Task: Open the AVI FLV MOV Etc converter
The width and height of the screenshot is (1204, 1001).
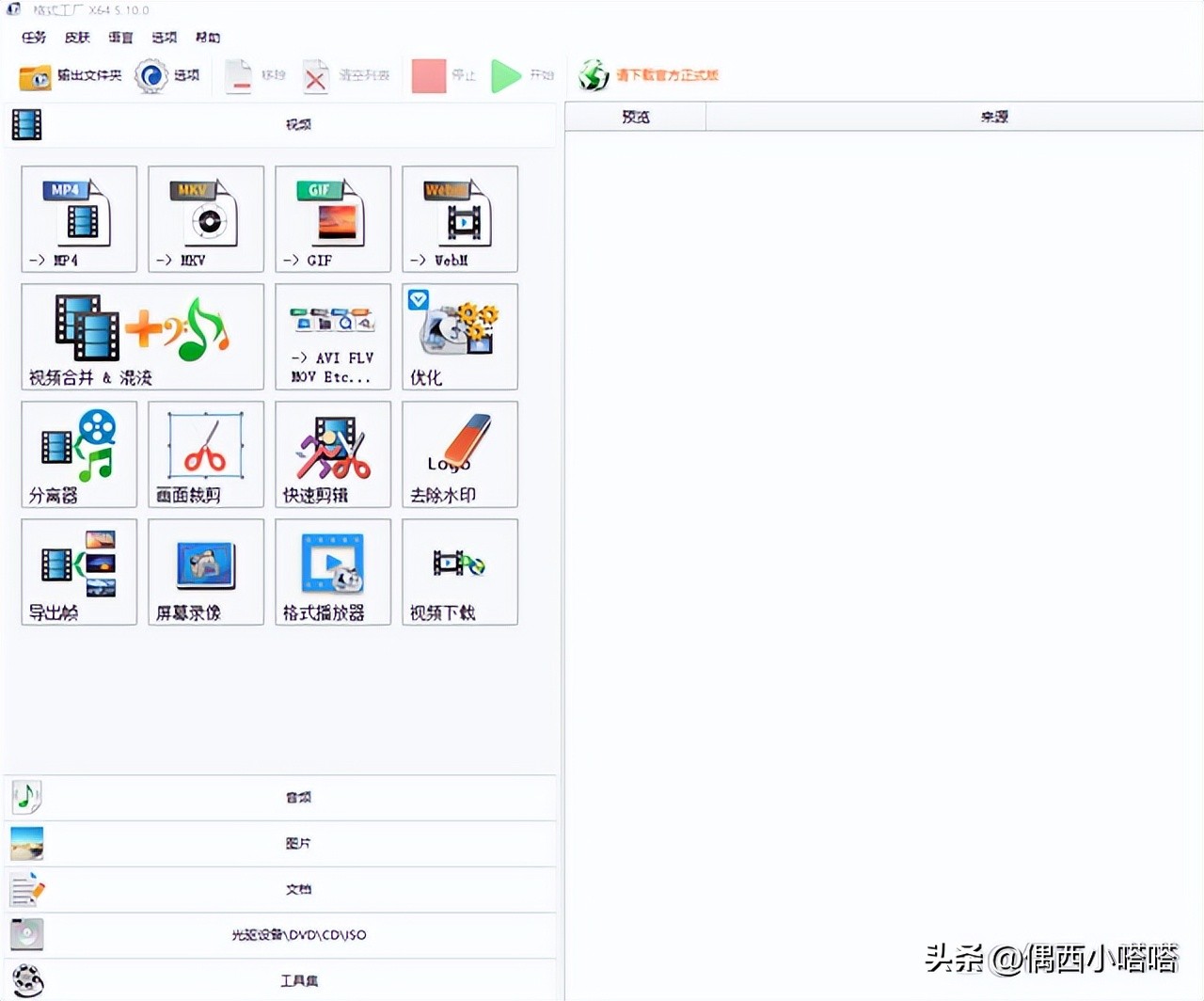Action: [x=332, y=336]
